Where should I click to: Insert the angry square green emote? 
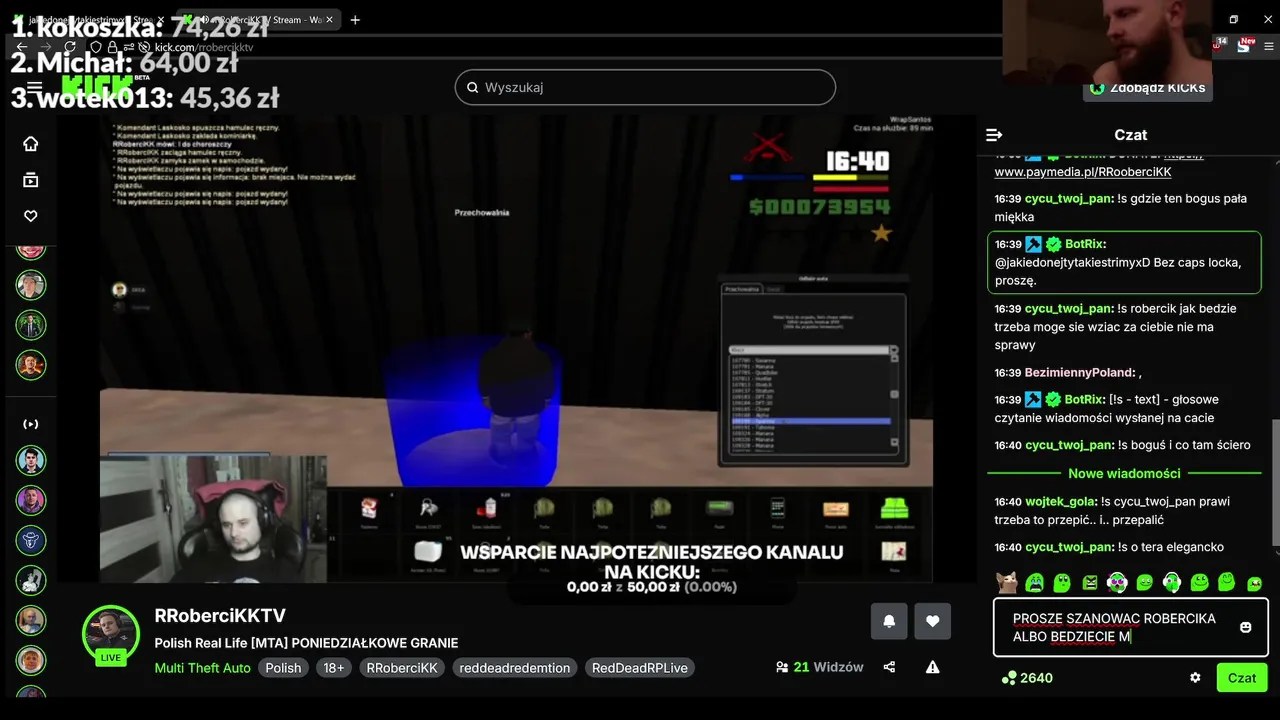(x=1090, y=582)
